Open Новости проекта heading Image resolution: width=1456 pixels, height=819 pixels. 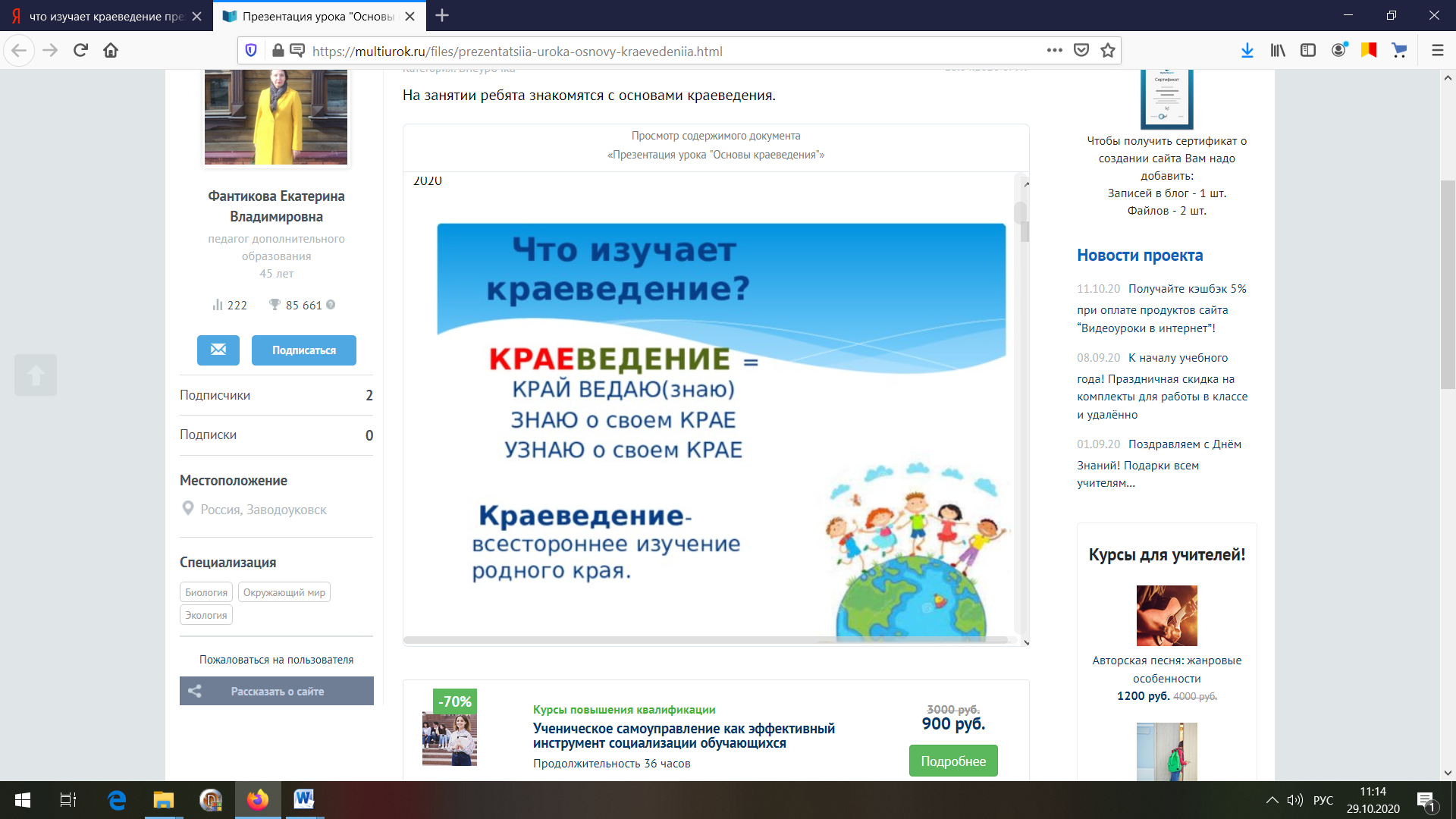pyautogui.click(x=1140, y=256)
